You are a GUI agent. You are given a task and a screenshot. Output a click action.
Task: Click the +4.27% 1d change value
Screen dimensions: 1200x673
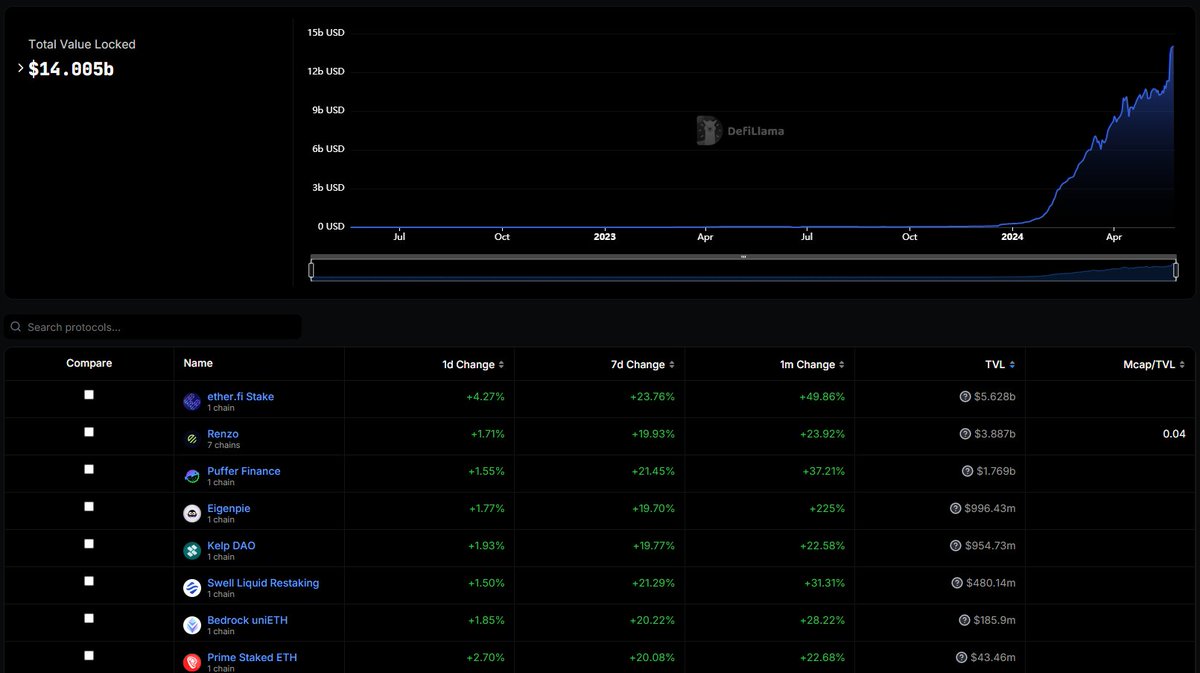click(x=485, y=397)
